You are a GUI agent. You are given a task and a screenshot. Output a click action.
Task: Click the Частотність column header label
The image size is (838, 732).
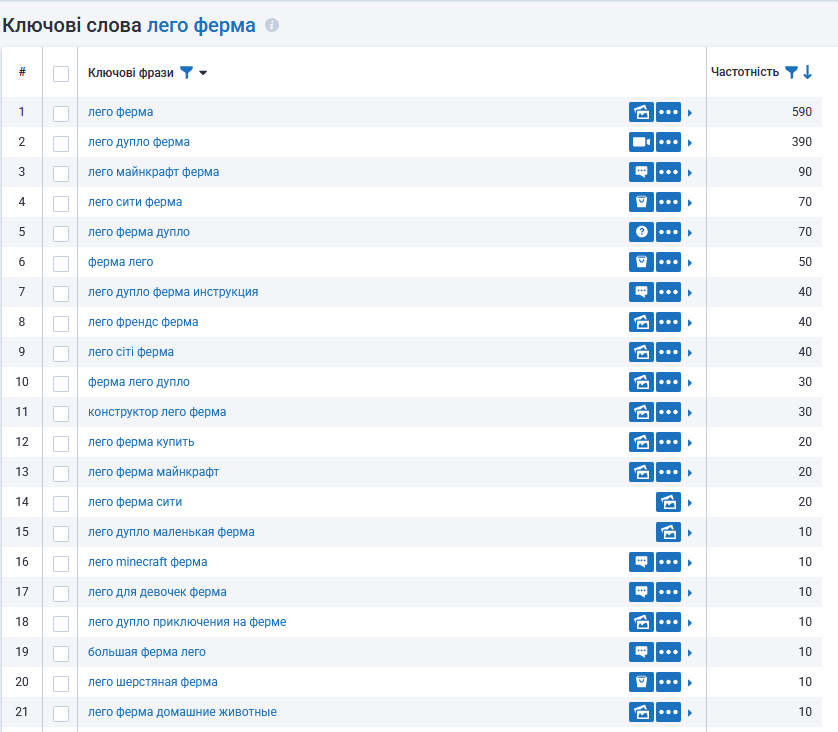[x=744, y=72]
